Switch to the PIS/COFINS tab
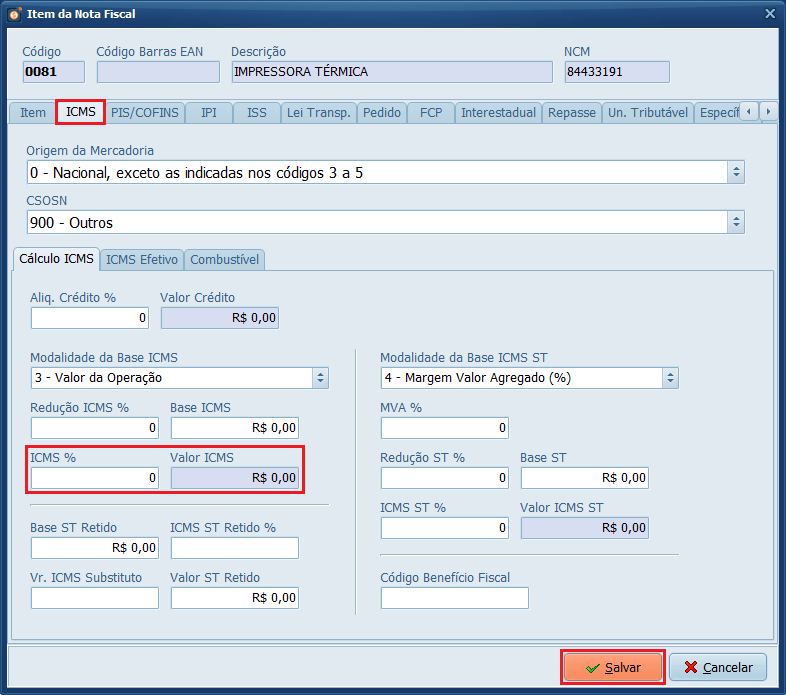The height and width of the screenshot is (695, 786). coord(145,113)
